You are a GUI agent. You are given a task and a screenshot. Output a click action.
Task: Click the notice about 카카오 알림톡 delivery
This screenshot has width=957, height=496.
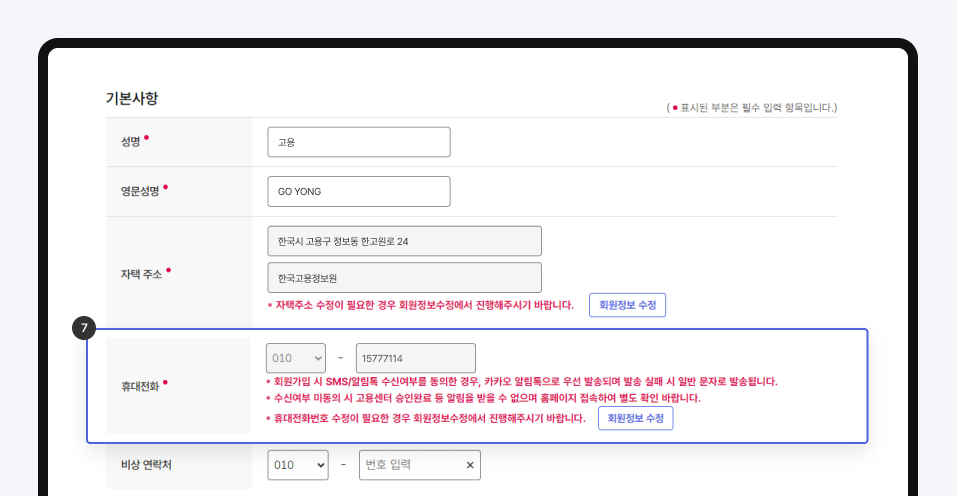pyautogui.click(x=522, y=382)
